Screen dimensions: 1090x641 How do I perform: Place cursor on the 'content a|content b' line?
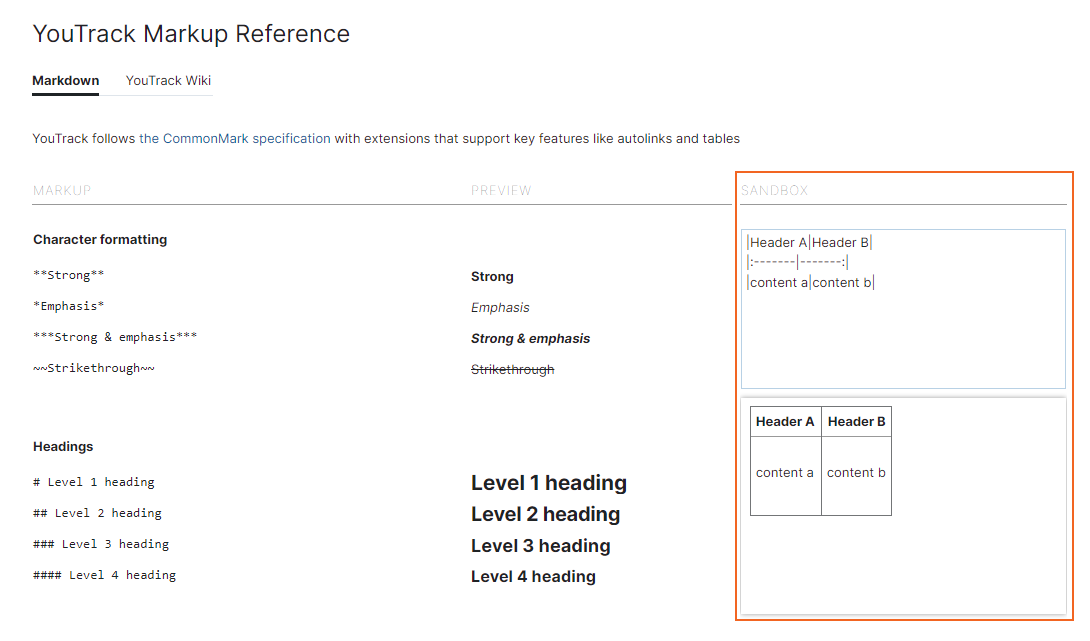click(812, 282)
